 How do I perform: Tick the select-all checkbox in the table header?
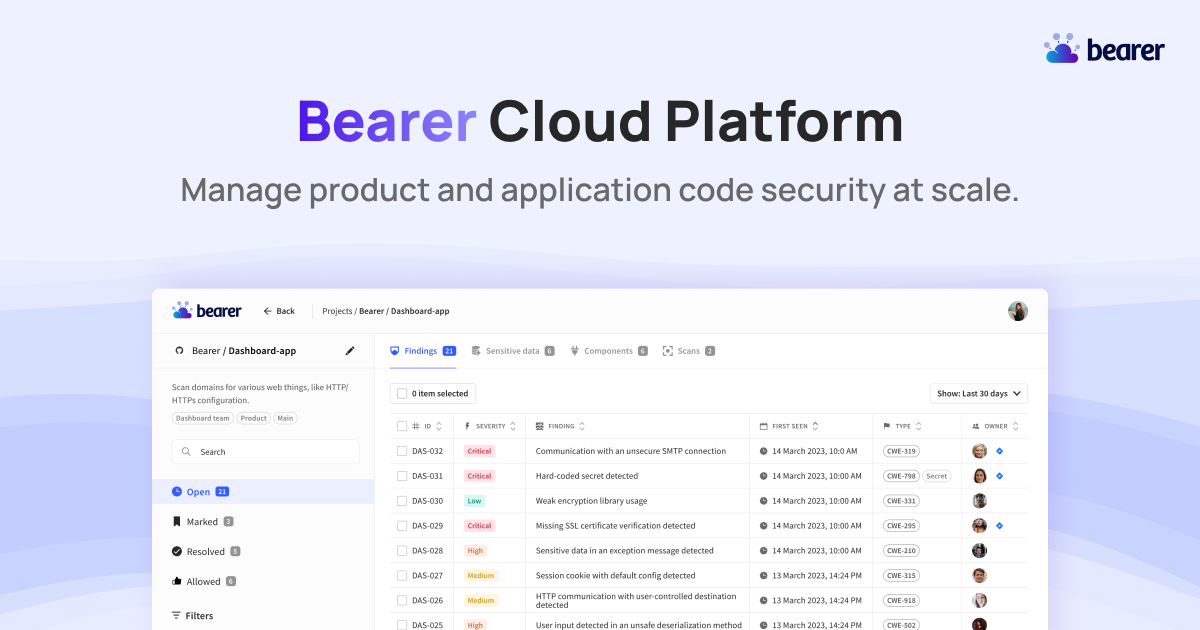coord(402,426)
